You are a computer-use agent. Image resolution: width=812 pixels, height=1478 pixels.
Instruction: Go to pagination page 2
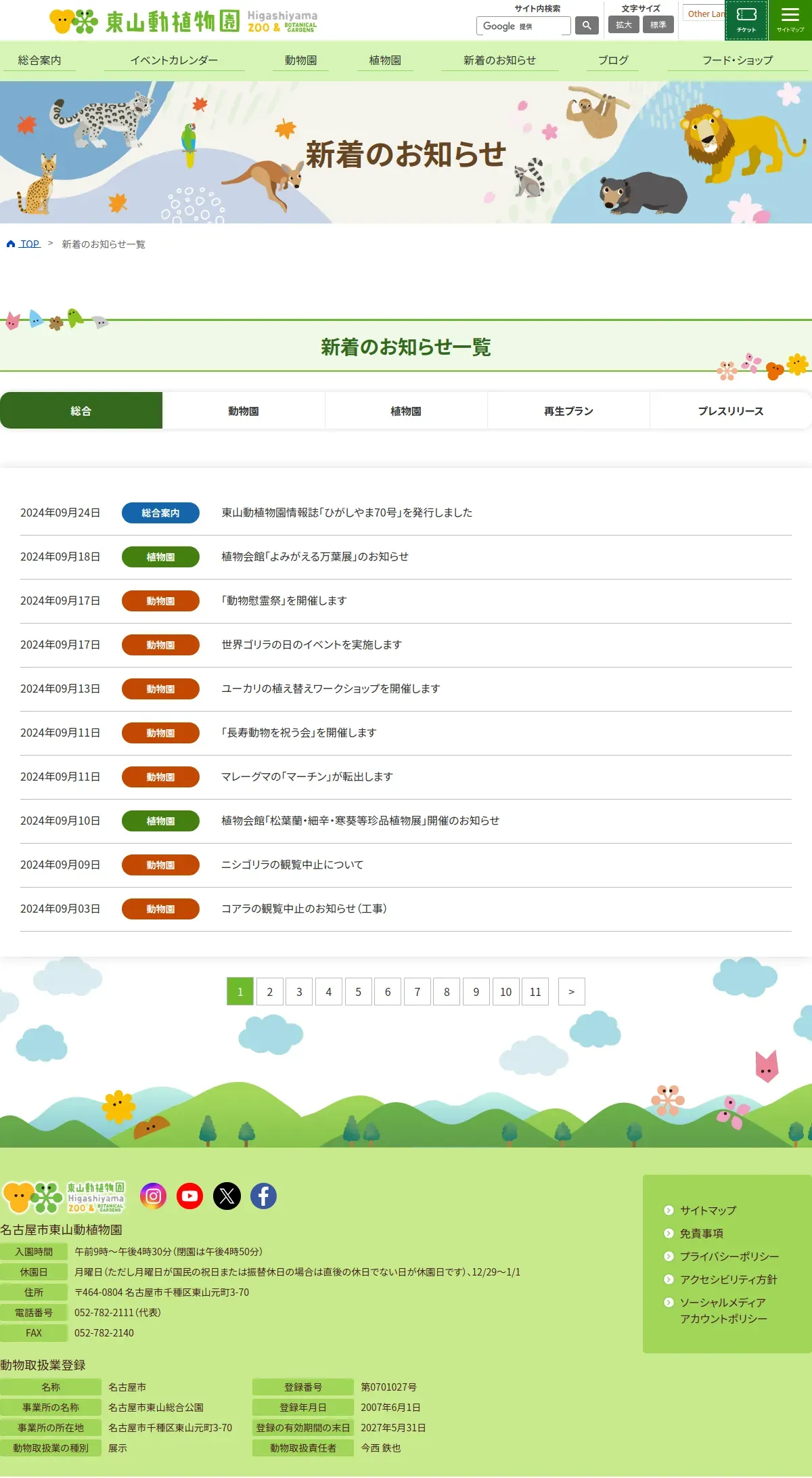point(269,991)
